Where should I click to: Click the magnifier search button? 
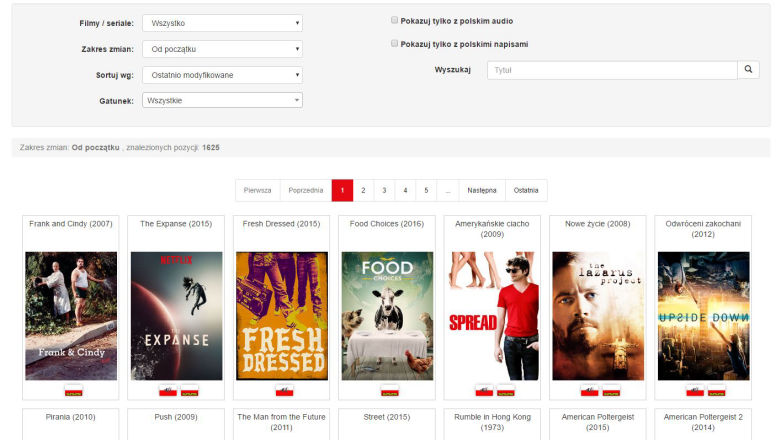[x=748, y=70]
